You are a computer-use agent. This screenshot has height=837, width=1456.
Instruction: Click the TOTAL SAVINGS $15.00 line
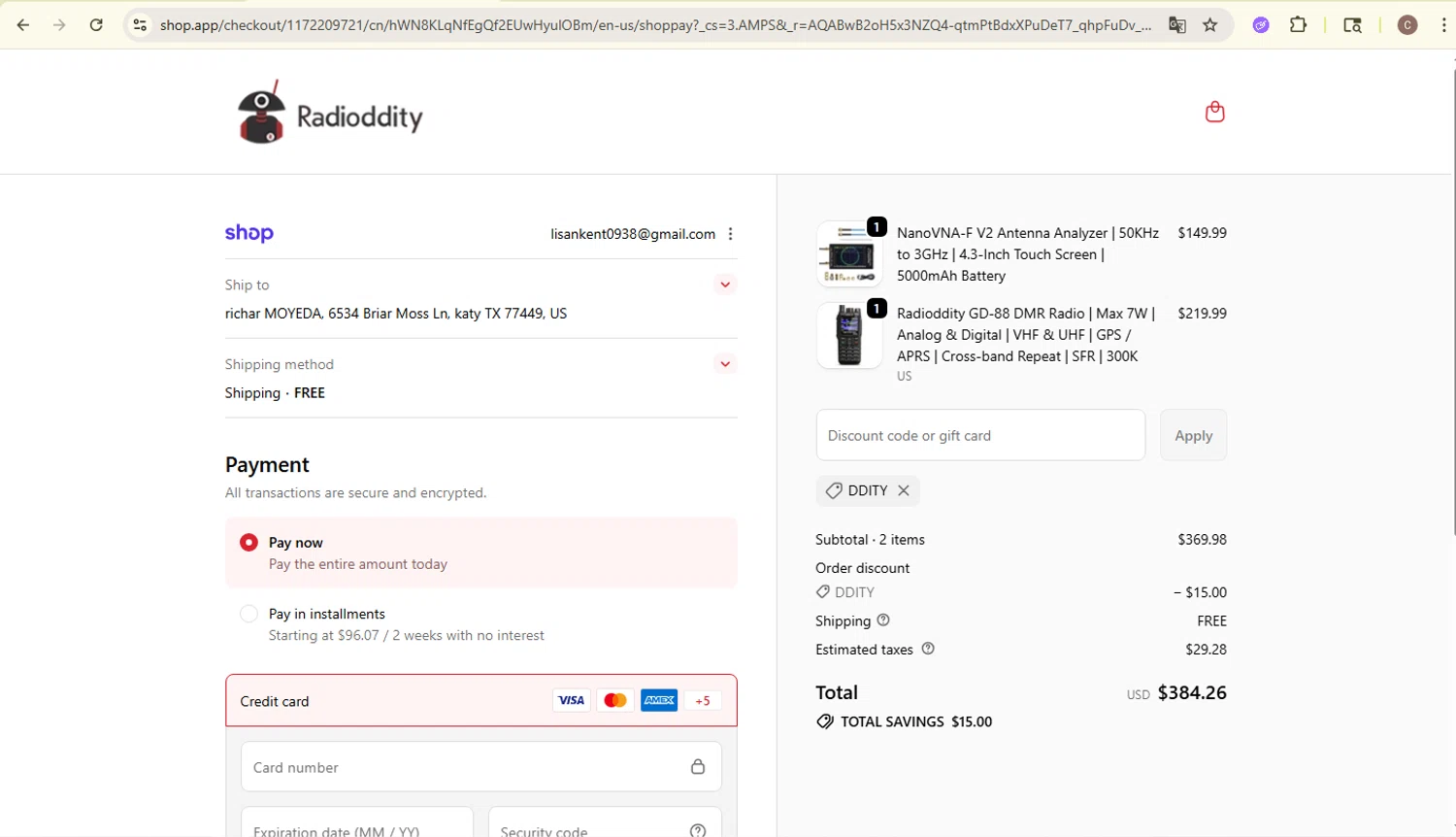[x=904, y=721]
